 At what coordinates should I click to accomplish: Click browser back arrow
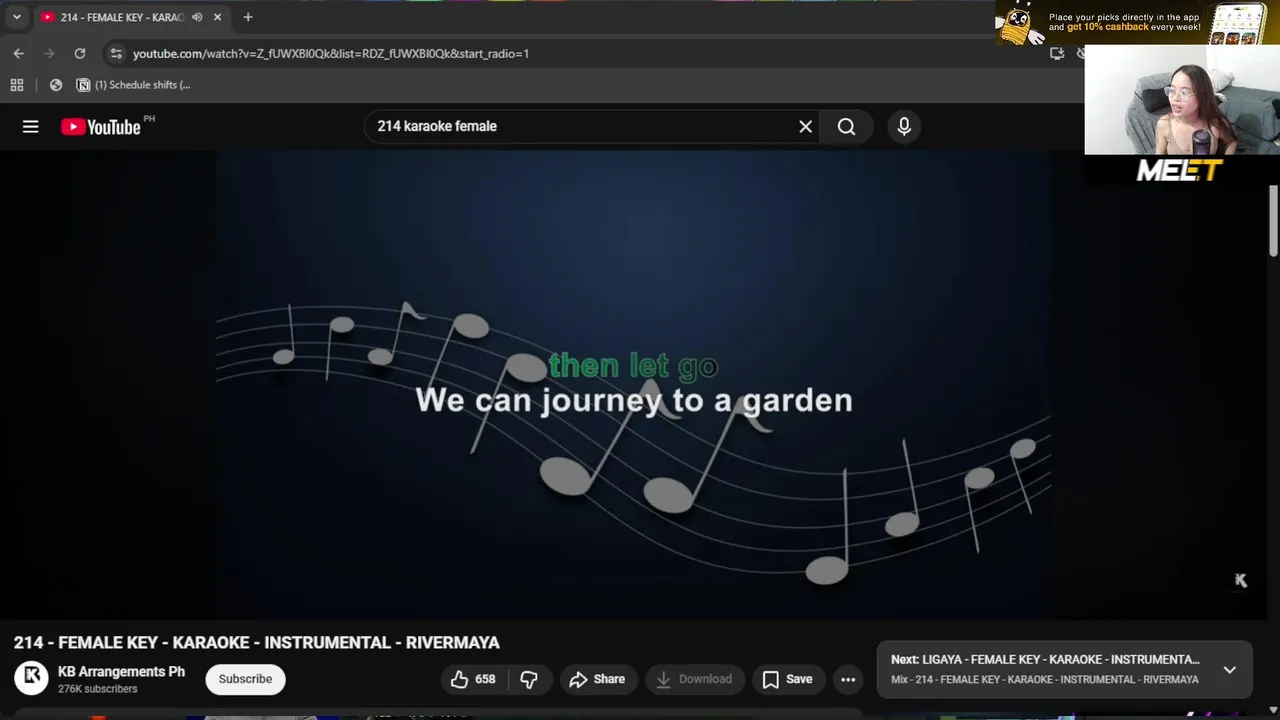coord(19,53)
